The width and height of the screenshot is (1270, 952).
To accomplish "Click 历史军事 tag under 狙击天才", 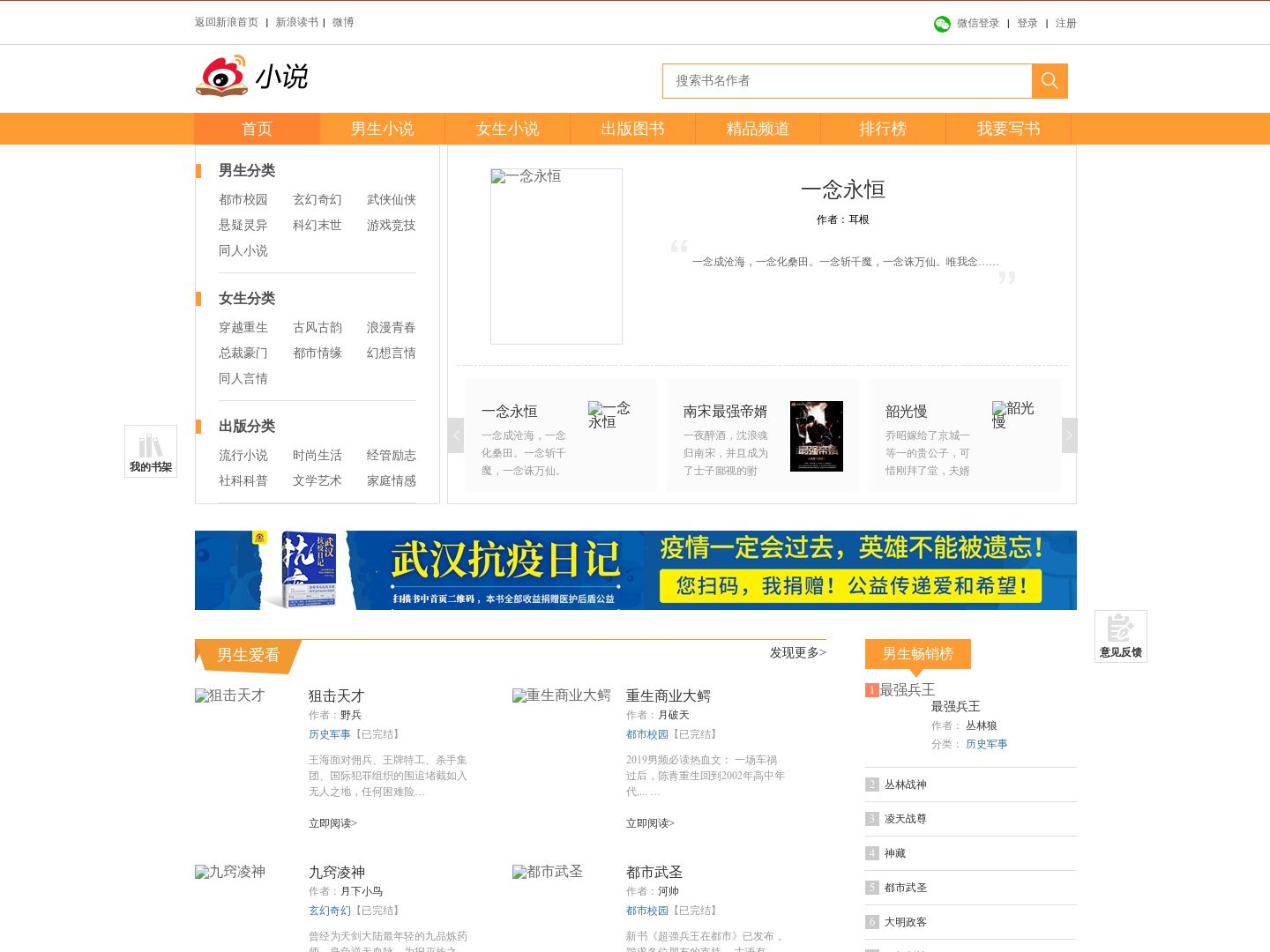I will pyautogui.click(x=330, y=734).
